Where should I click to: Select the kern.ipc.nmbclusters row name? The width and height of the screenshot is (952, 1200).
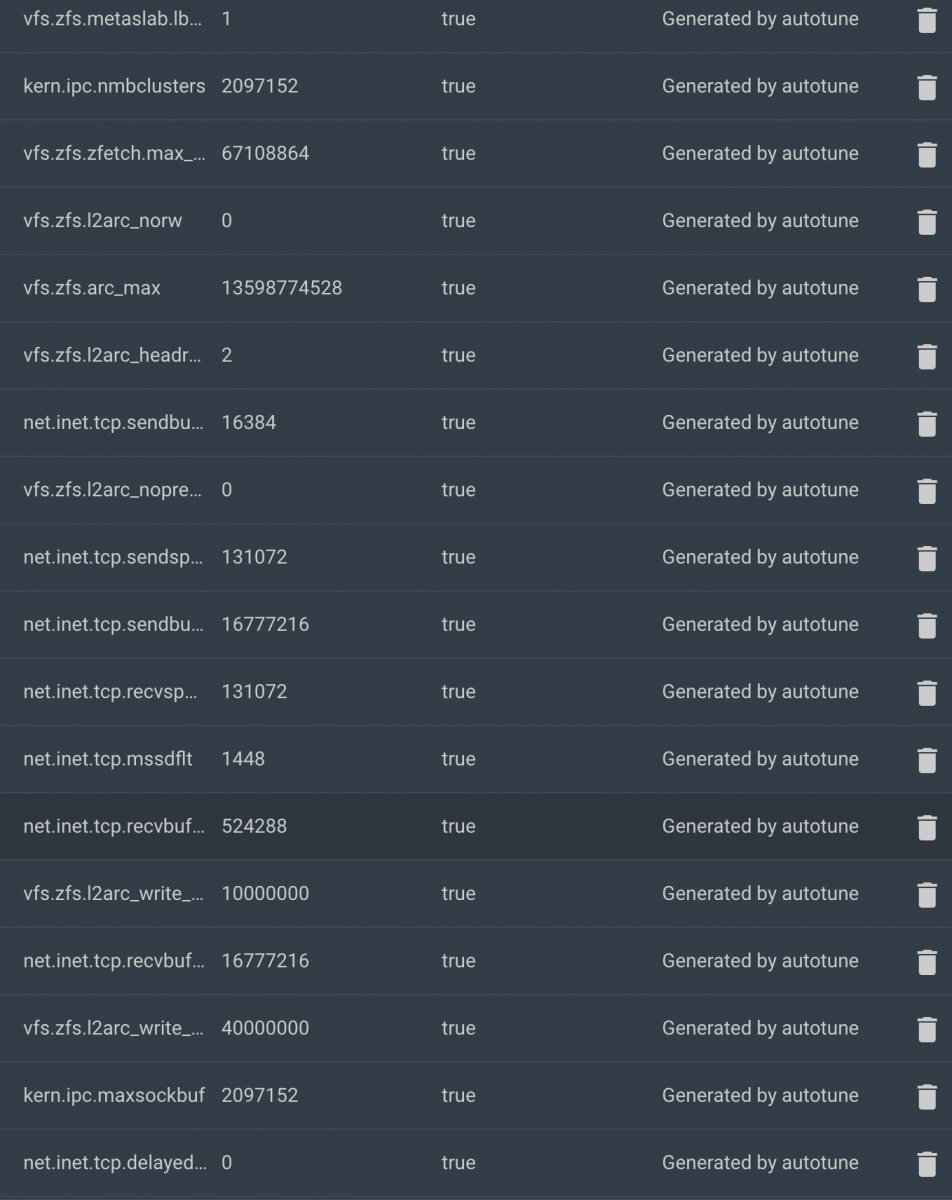click(x=114, y=86)
